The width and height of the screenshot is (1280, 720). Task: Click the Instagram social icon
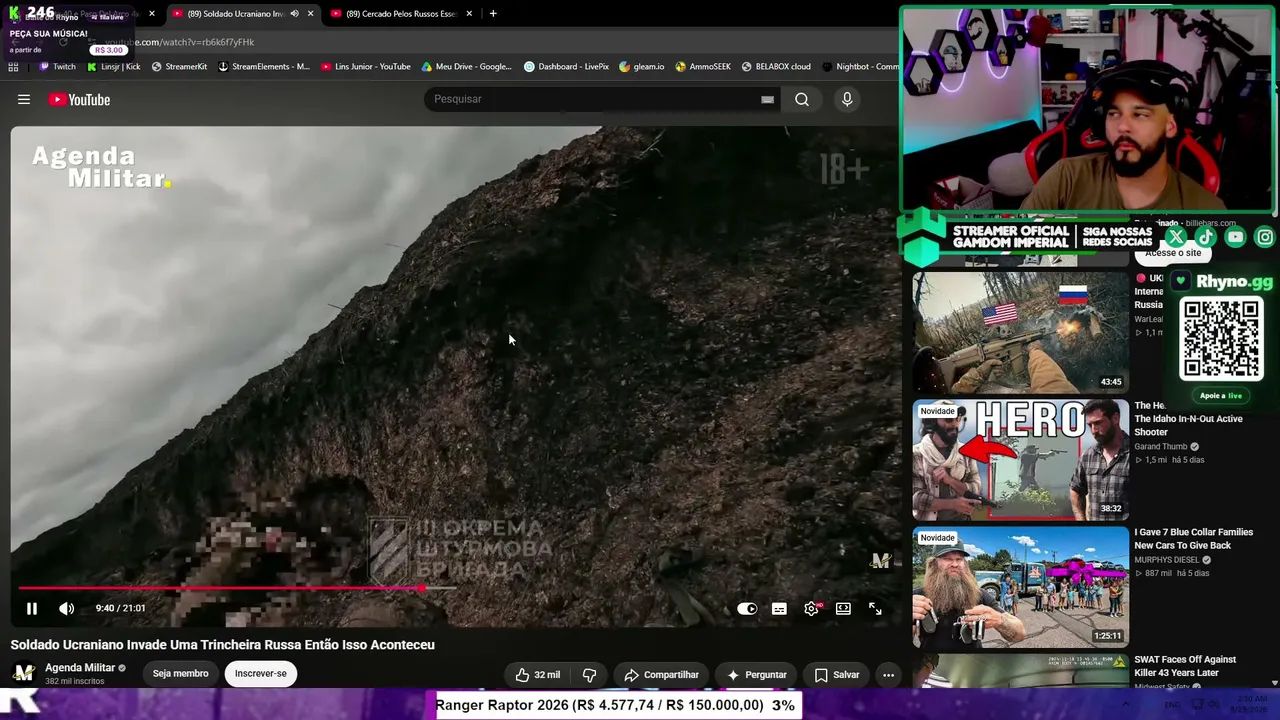click(1265, 237)
